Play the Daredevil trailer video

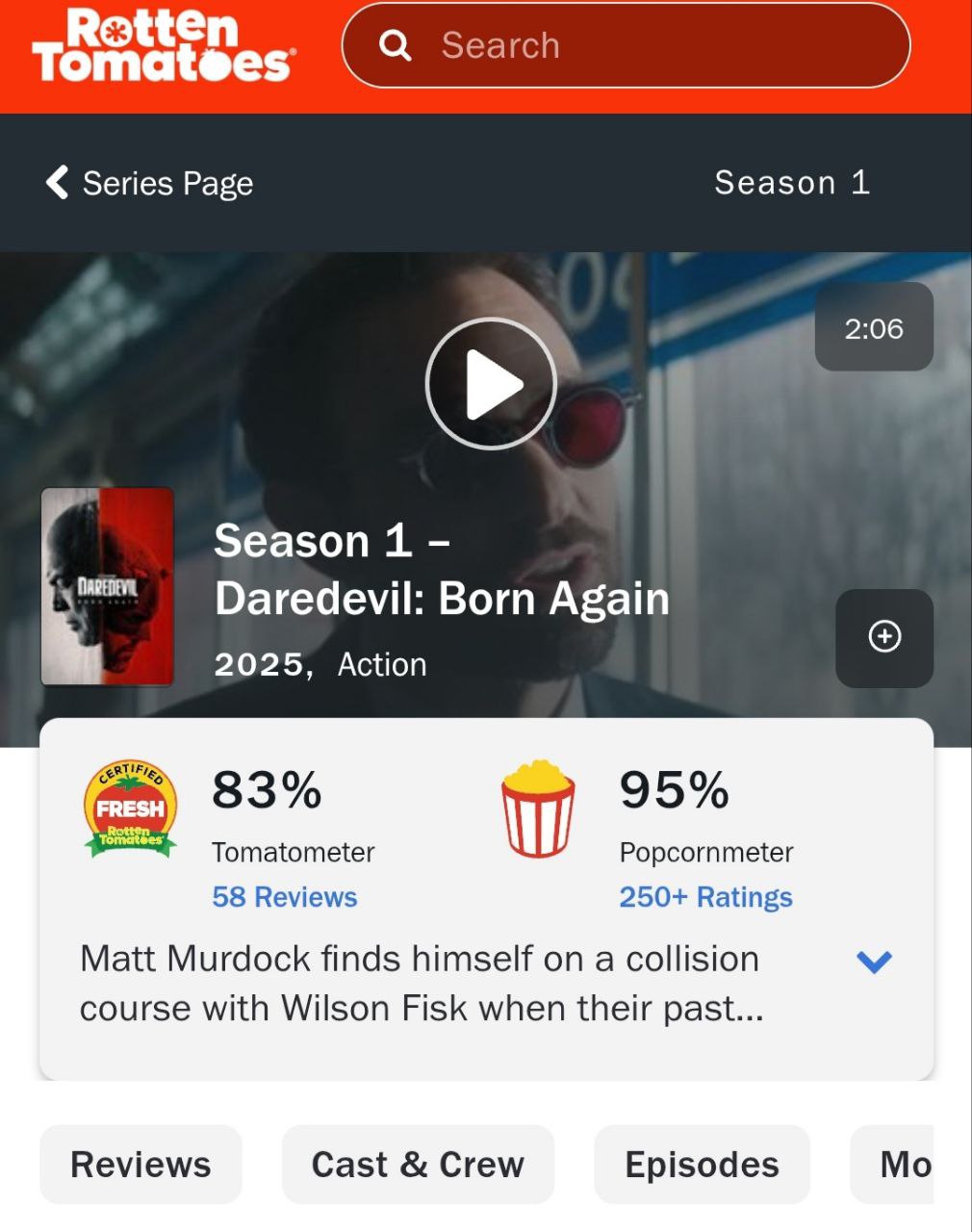tap(491, 383)
